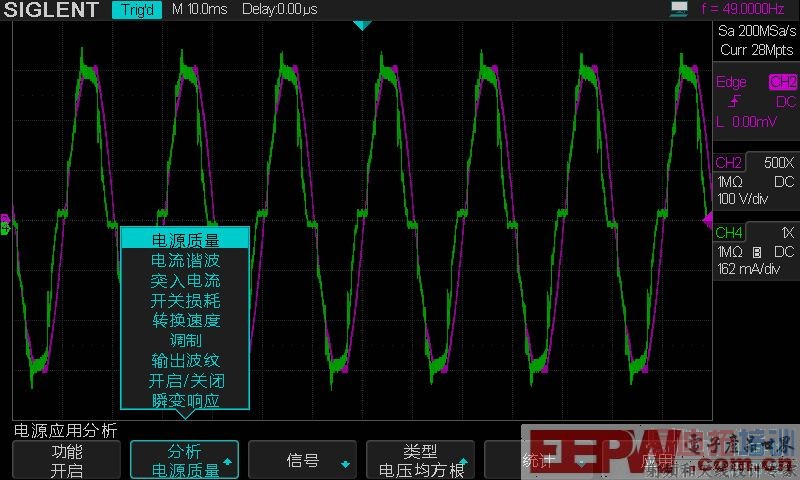Viewport: 800px width, 480px height.
Task: Open the 类型 电压均方根 selector
Action: pyautogui.click(x=420, y=460)
